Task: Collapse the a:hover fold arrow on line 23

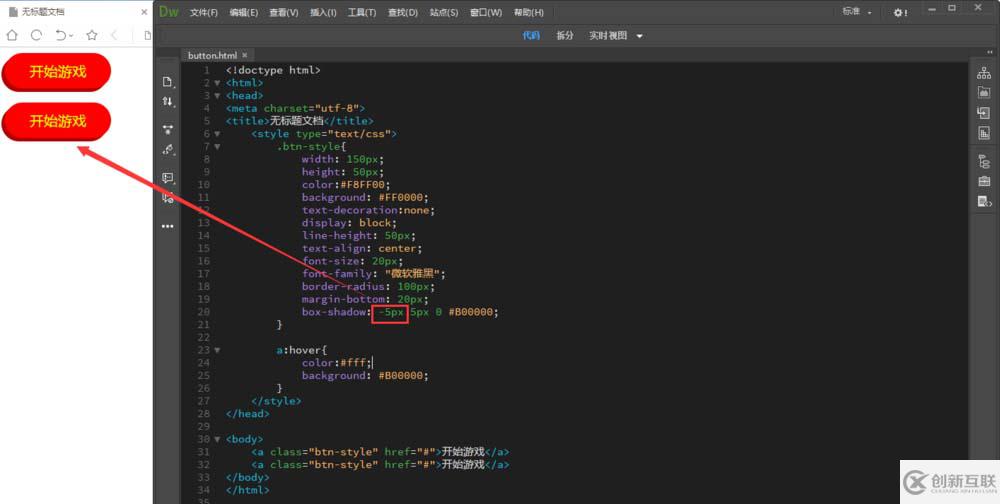Action: [x=217, y=350]
